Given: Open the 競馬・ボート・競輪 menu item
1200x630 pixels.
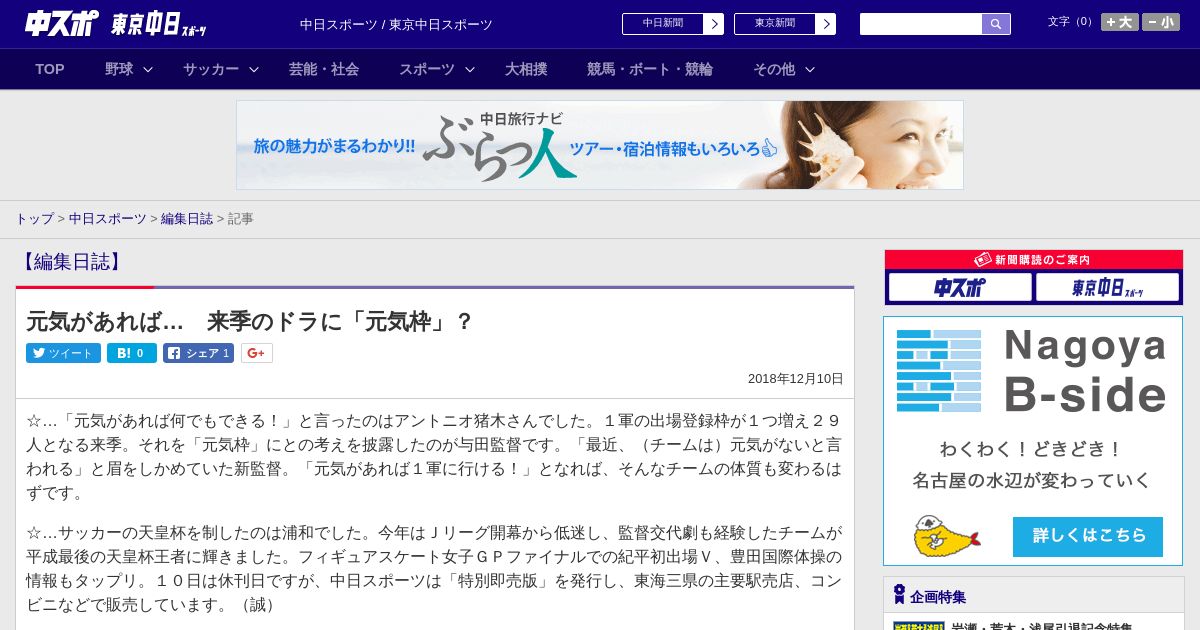Looking at the screenshot, I should tap(650, 69).
